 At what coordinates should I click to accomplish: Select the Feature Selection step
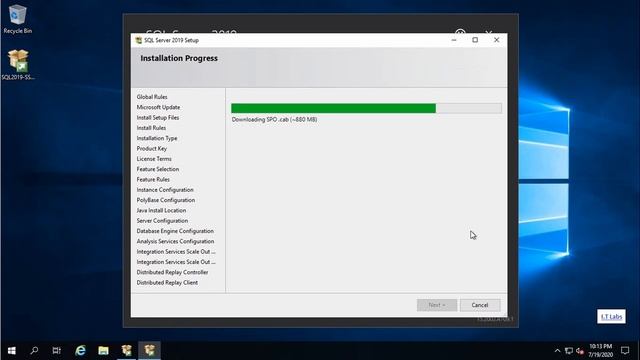158,169
